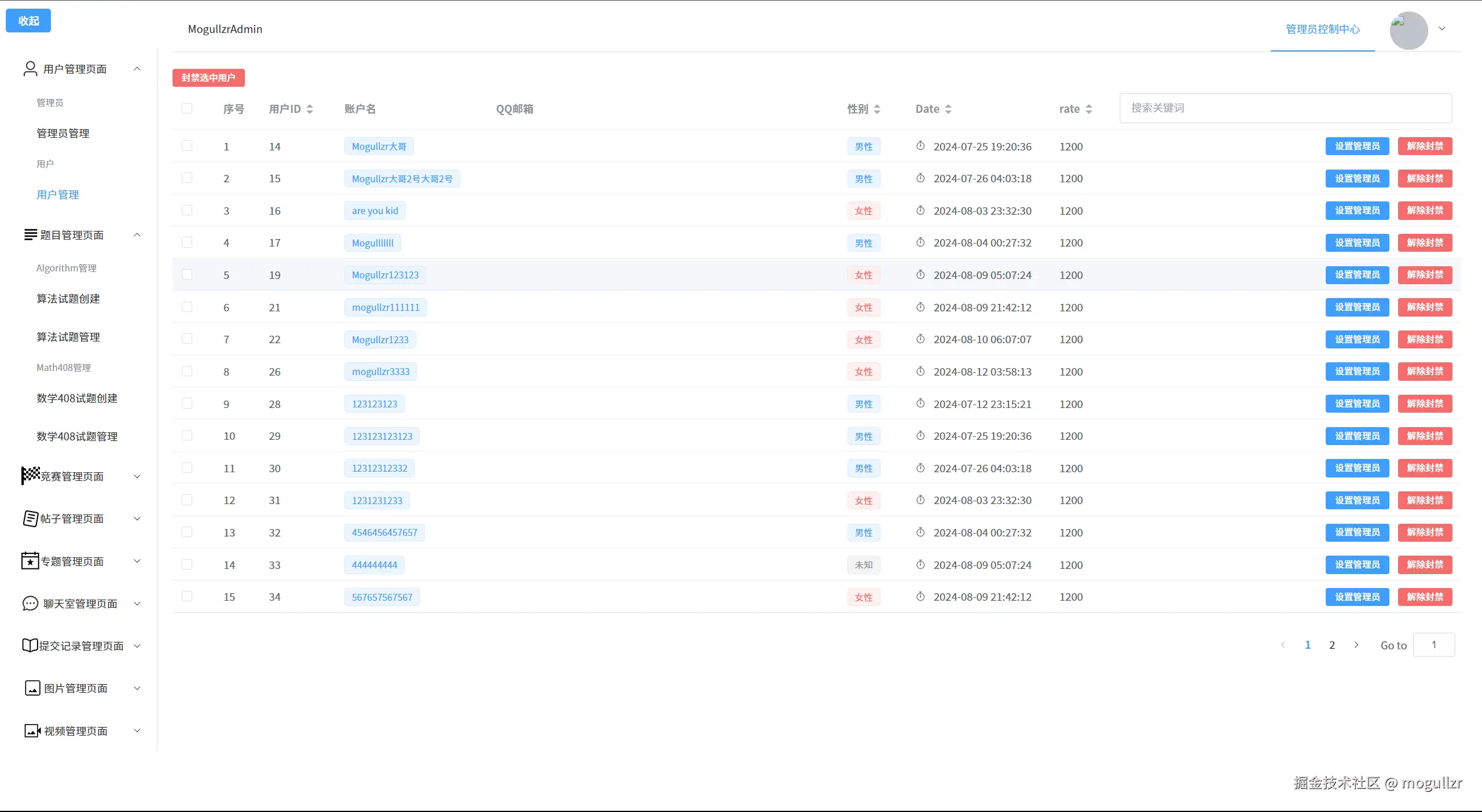Open the 管理员控制中心 tab
The image size is (1482, 812).
1322,29
